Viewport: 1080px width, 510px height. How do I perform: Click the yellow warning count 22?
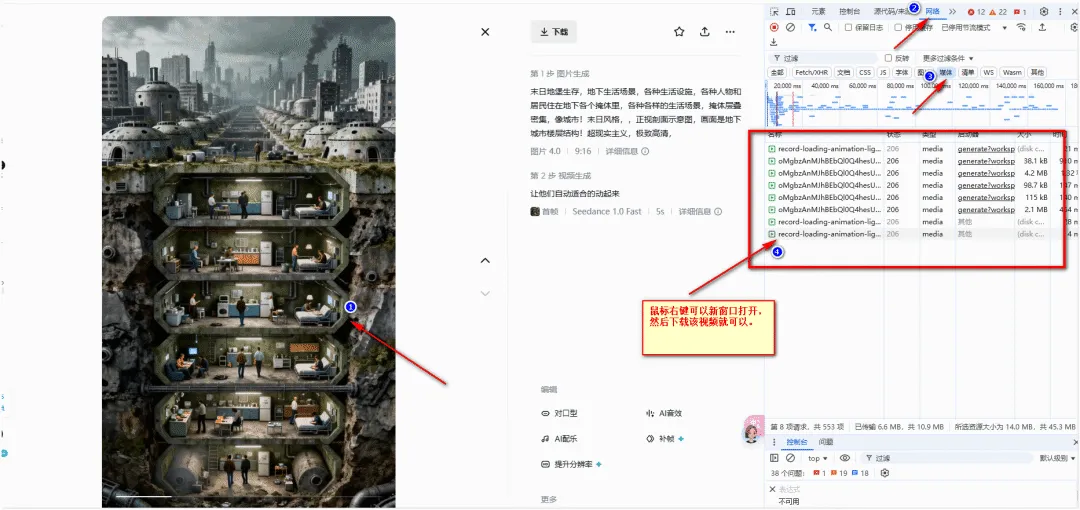click(999, 12)
